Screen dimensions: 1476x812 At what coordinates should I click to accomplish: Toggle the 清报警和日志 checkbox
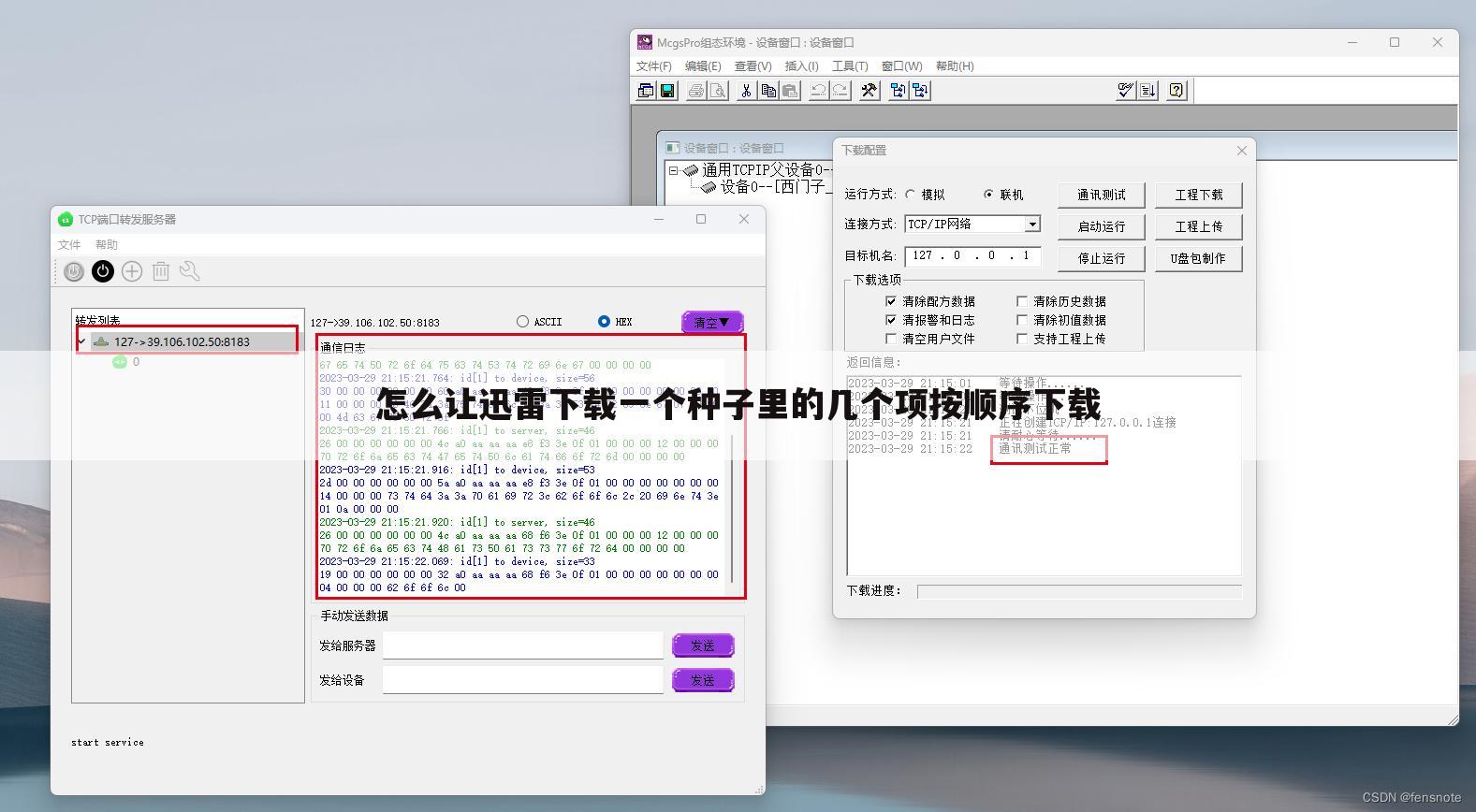891,320
